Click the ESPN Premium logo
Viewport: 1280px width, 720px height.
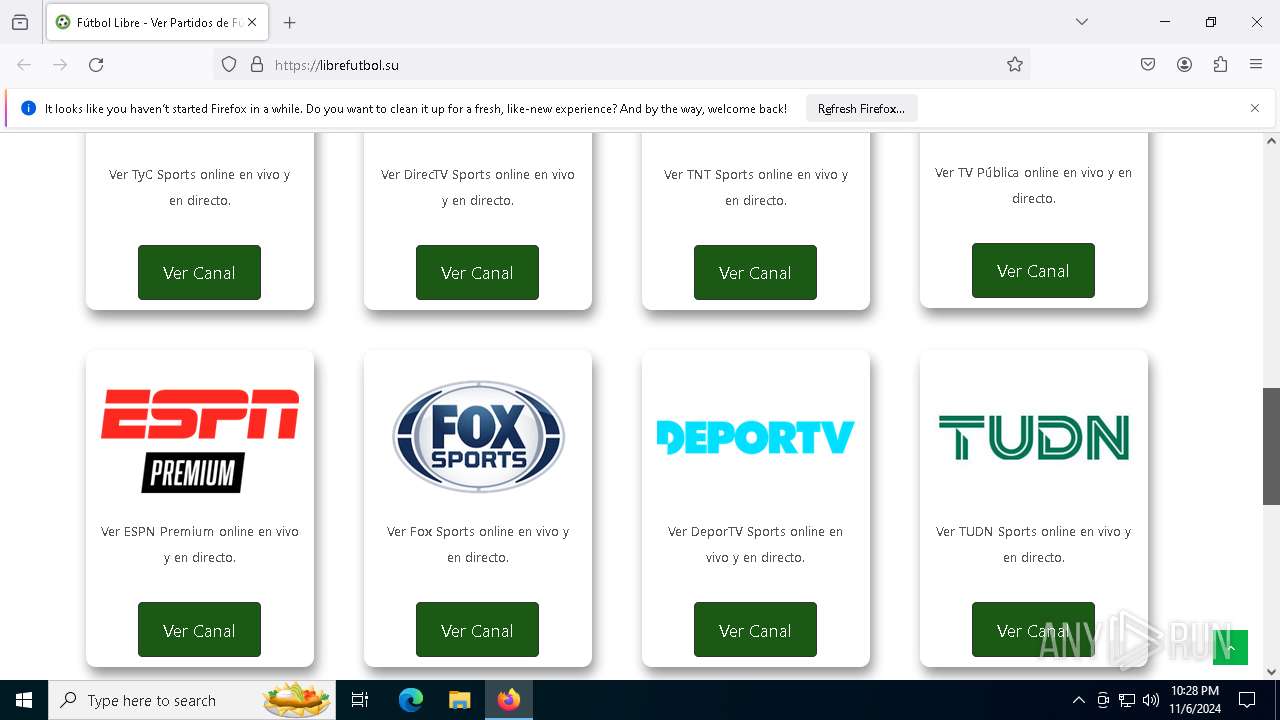[x=200, y=440]
